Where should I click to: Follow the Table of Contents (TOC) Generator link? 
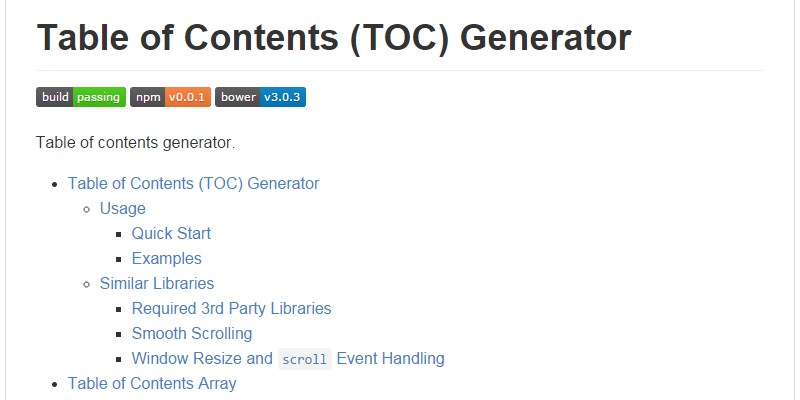pos(193,183)
